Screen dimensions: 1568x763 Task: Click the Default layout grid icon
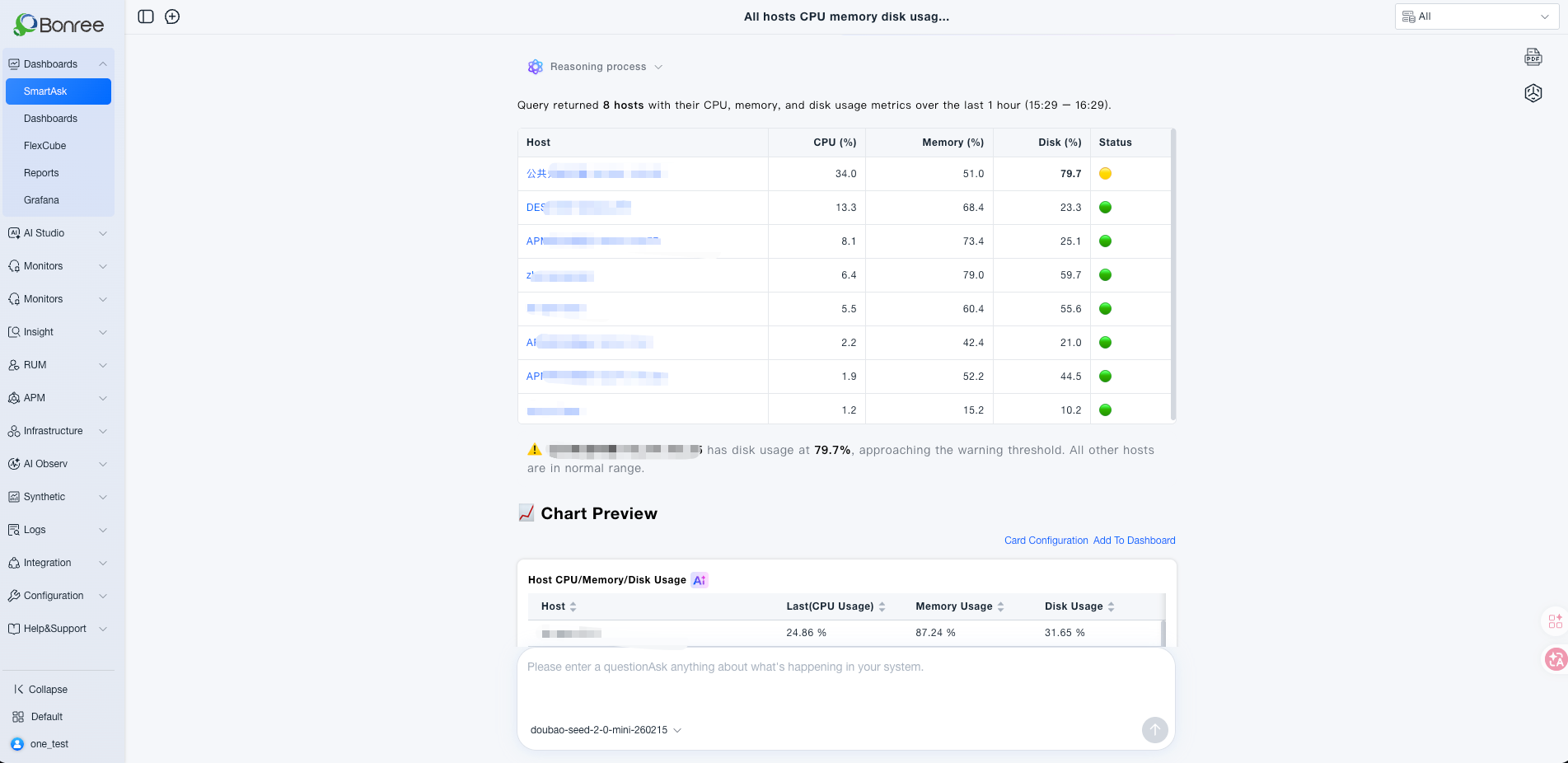pos(18,717)
